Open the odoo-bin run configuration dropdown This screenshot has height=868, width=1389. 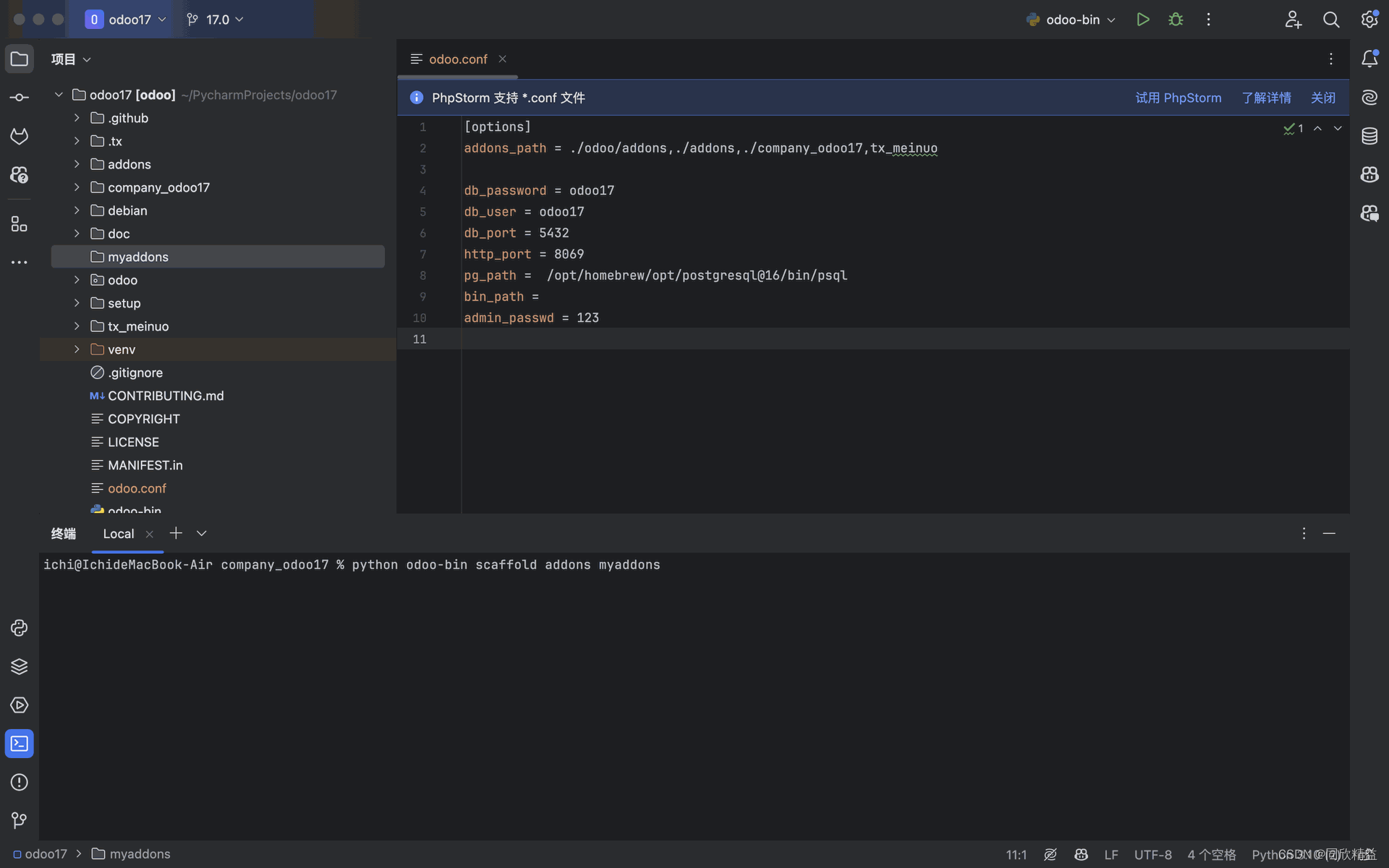pyautogui.click(x=1071, y=20)
